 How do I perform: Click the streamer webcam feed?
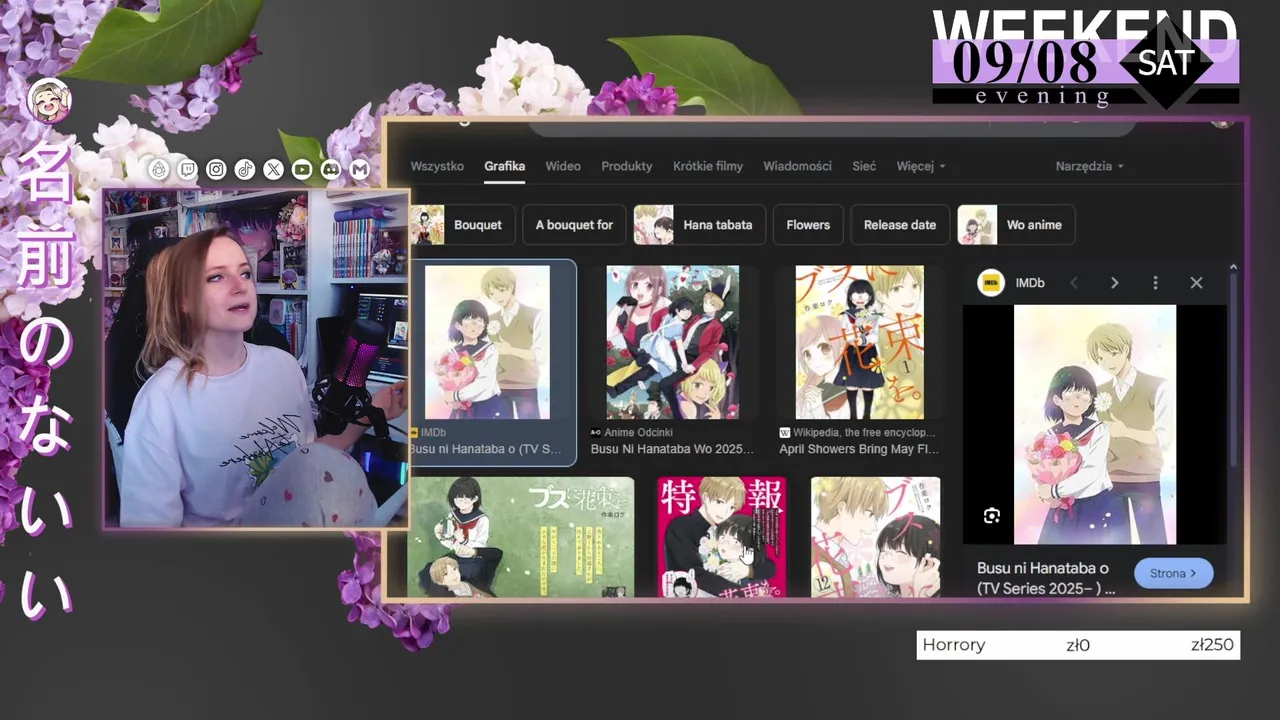(x=256, y=359)
